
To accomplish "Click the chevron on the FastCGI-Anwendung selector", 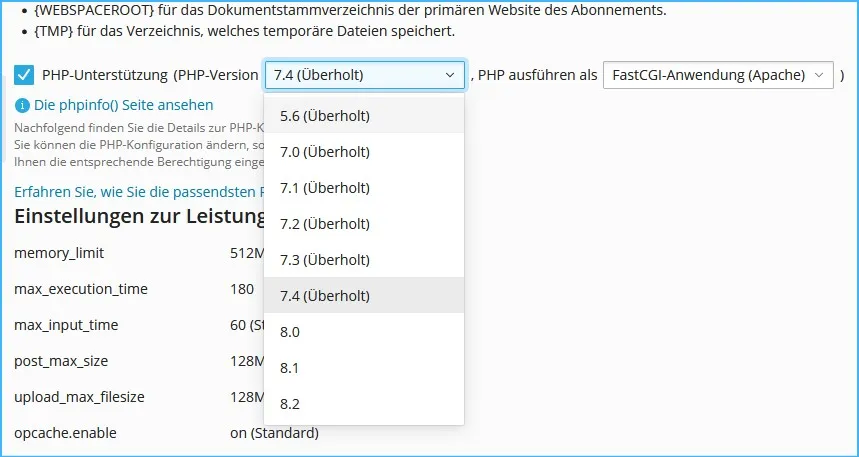I will [x=820, y=75].
